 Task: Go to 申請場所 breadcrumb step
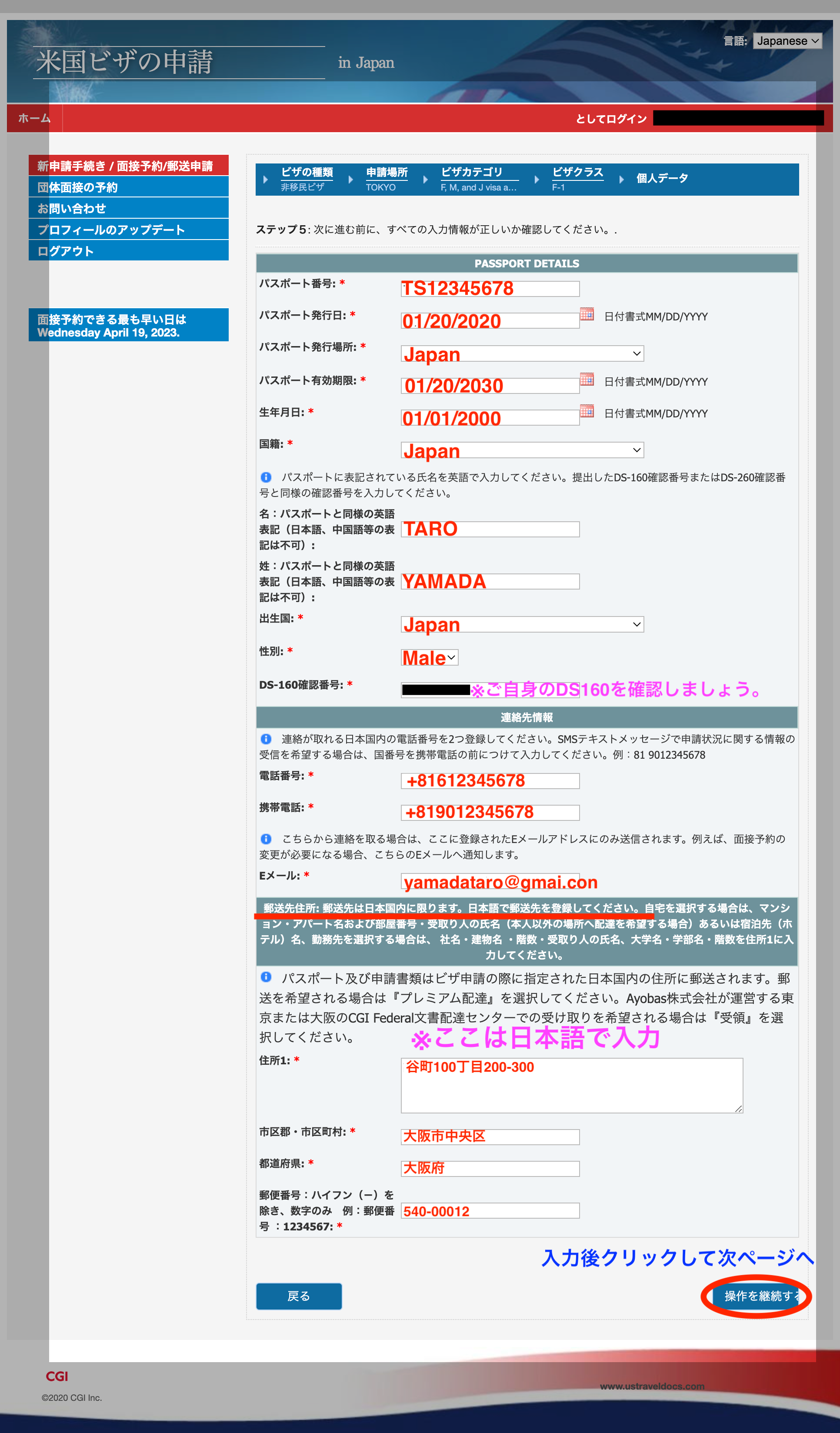[387, 172]
